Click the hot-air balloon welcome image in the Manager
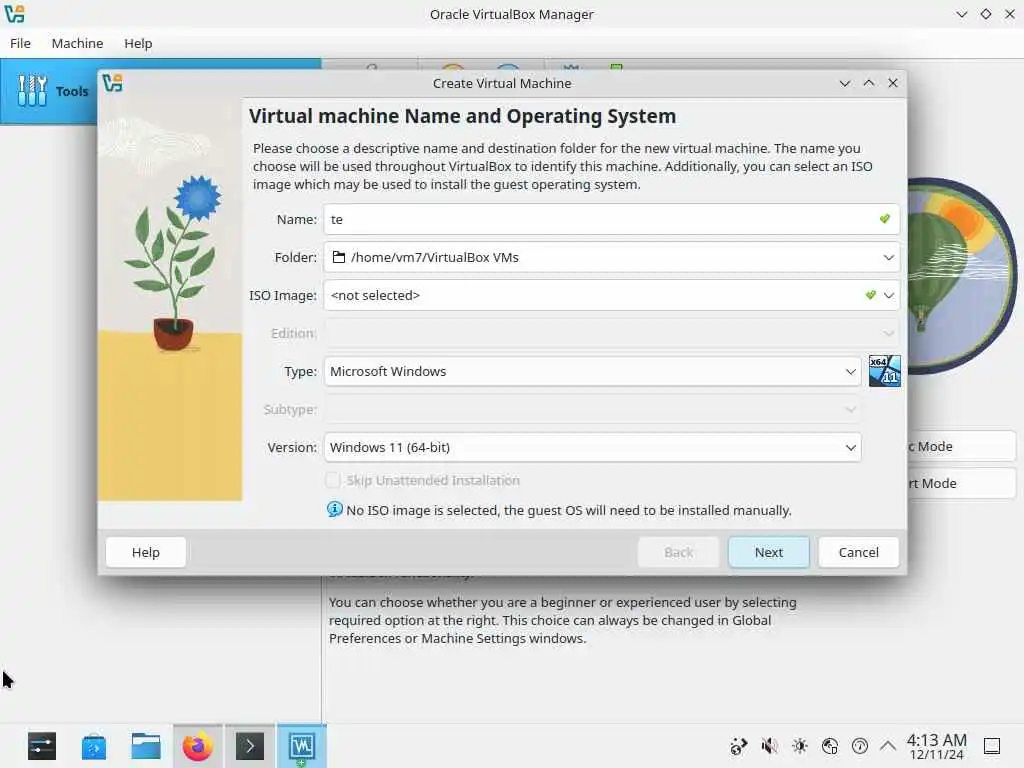The height and width of the screenshot is (768, 1024). [961, 276]
